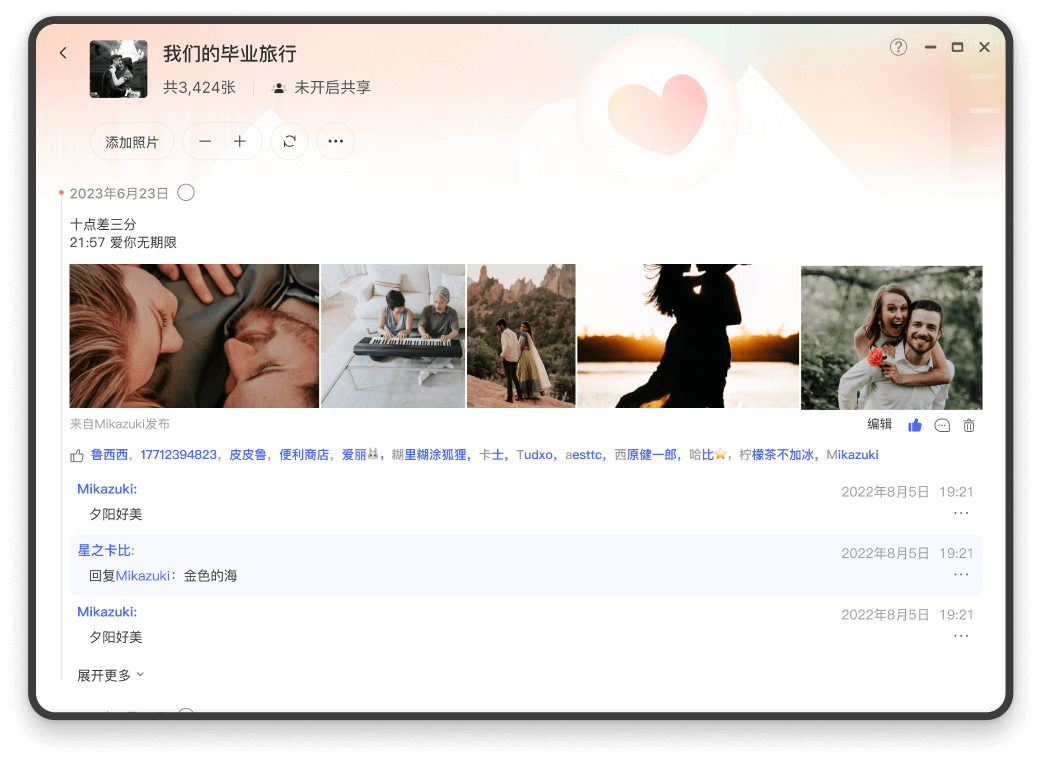Open options for 星之卡比's reply
Viewport: 1040px width, 759px height.
tap(961, 574)
